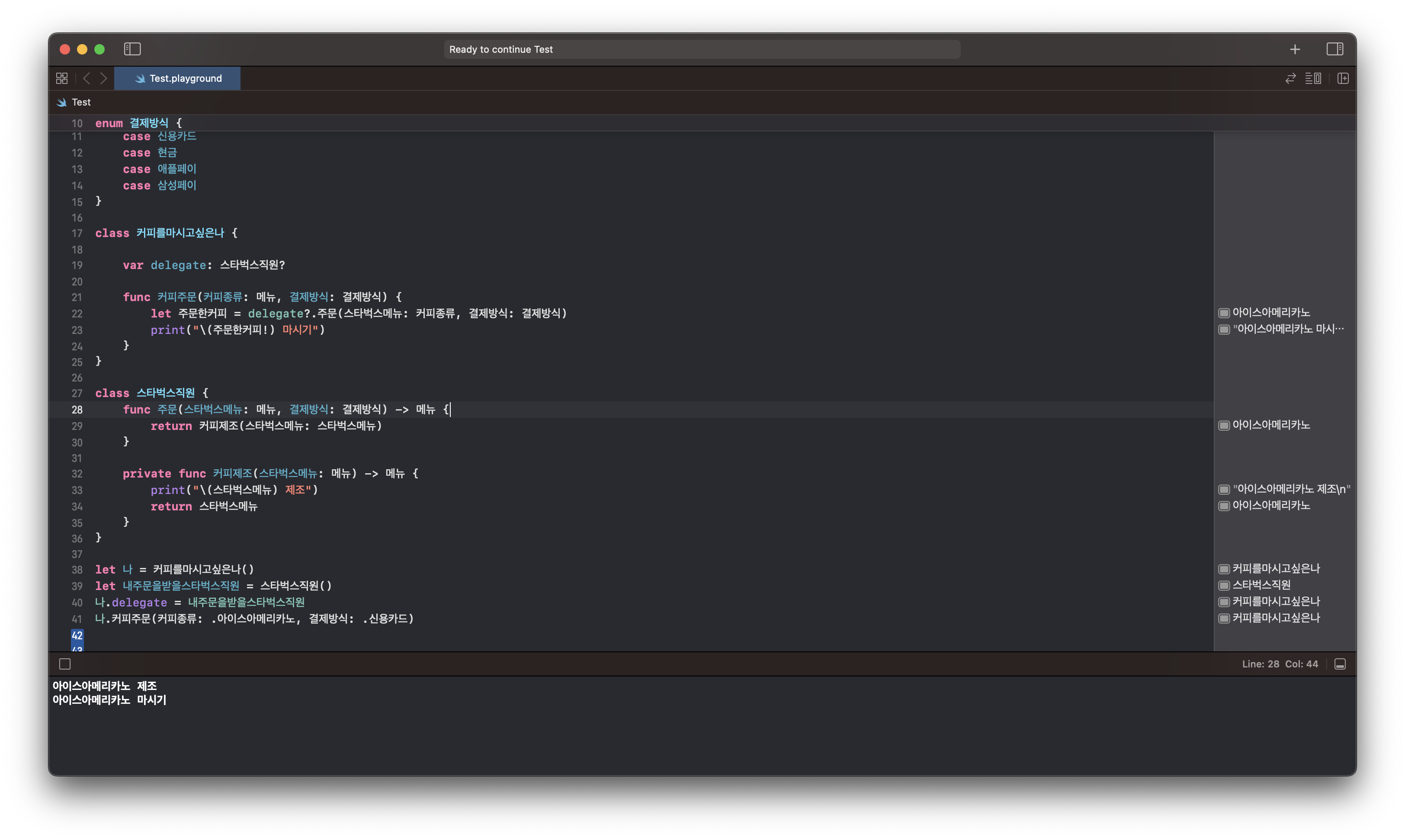Toggle the inspector panel button

click(1334, 49)
